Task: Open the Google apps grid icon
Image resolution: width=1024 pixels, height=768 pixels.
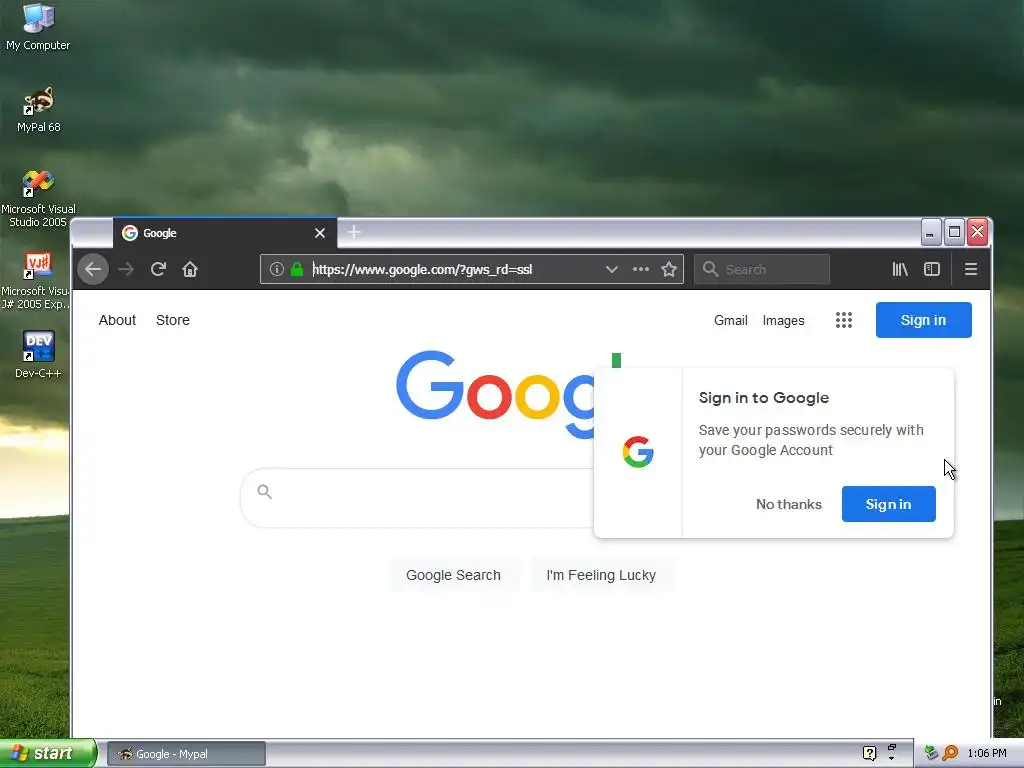Action: click(844, 320)
